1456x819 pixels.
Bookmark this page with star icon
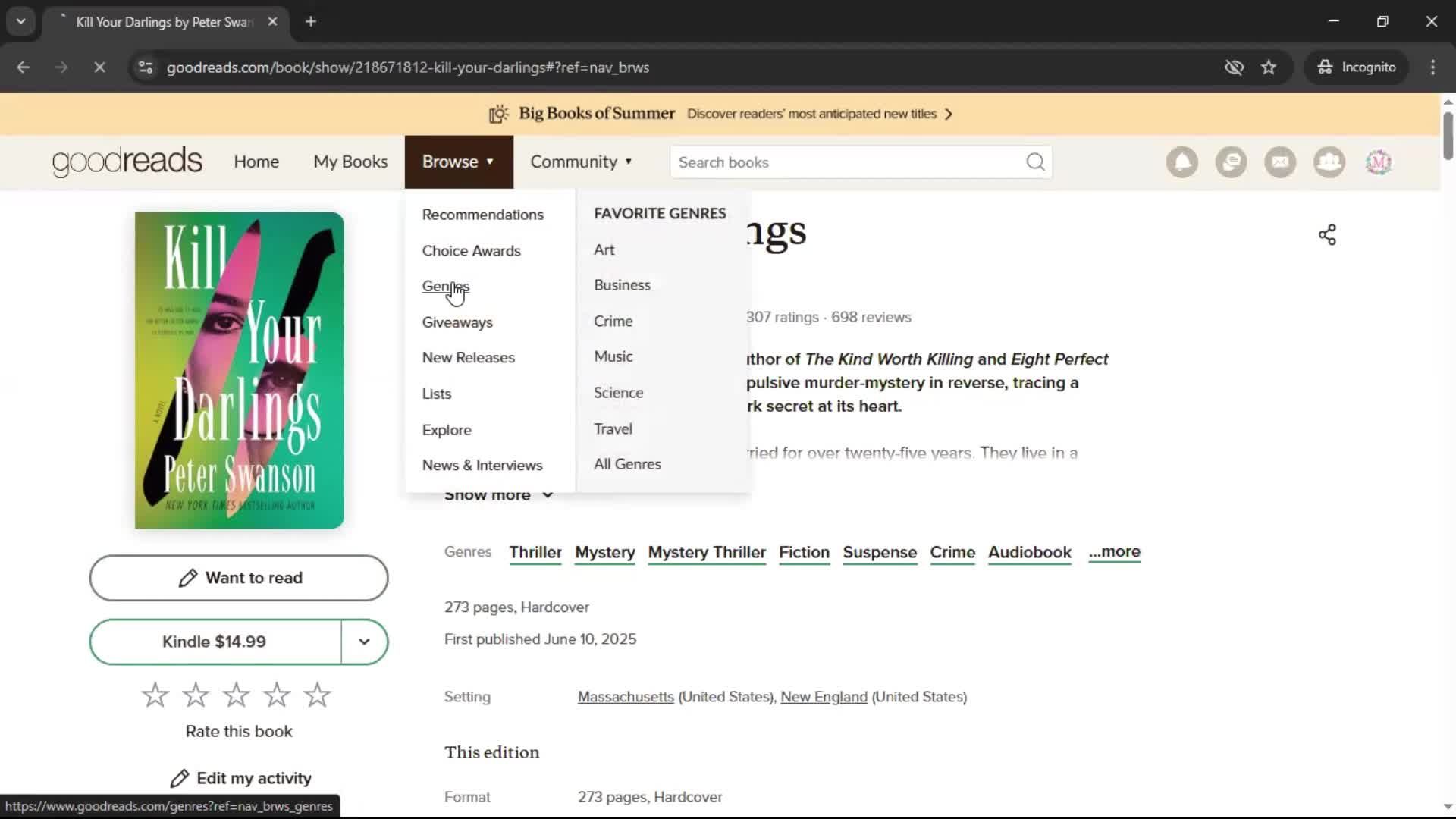coord(1269,67)
